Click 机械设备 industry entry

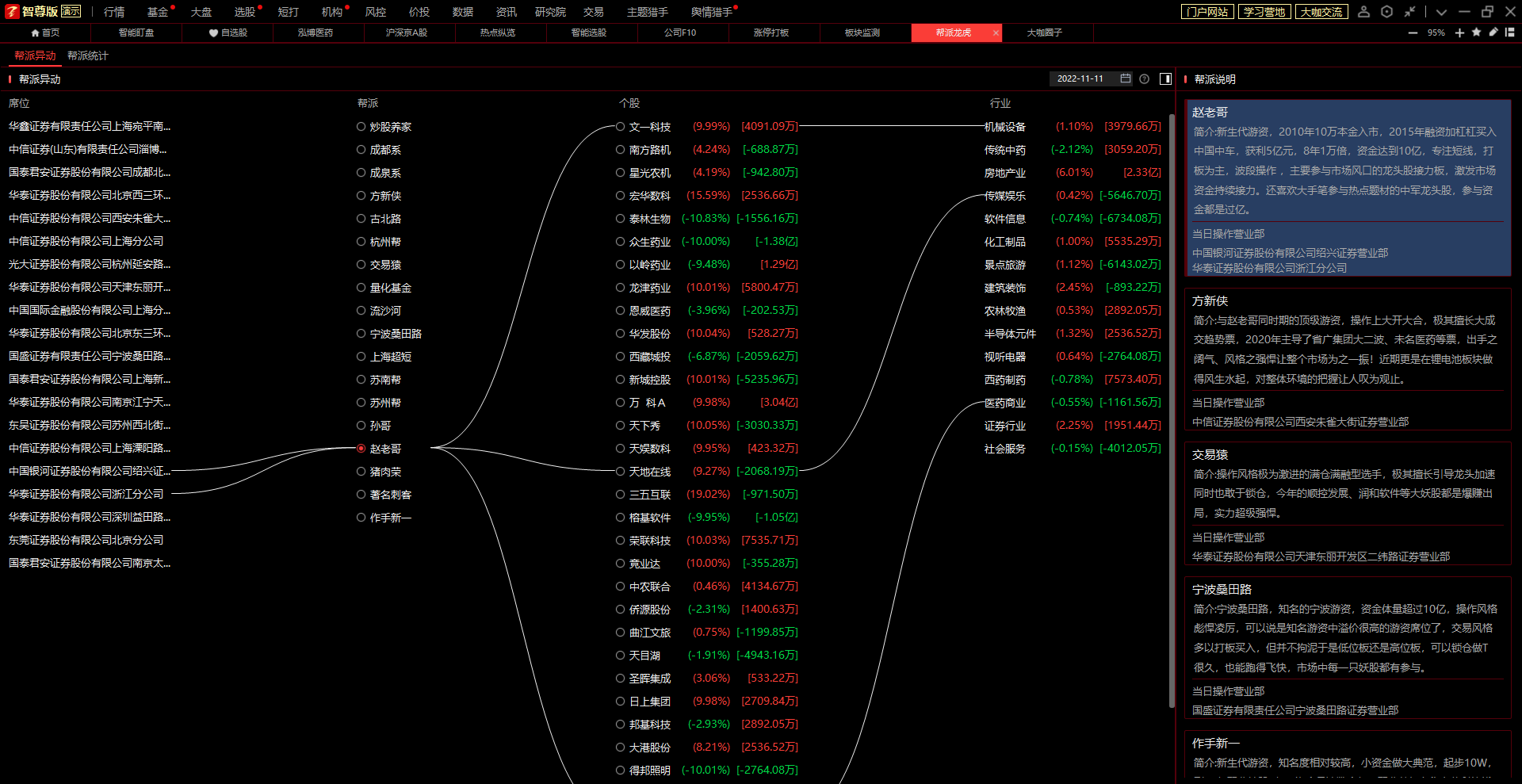(1005, 127)
